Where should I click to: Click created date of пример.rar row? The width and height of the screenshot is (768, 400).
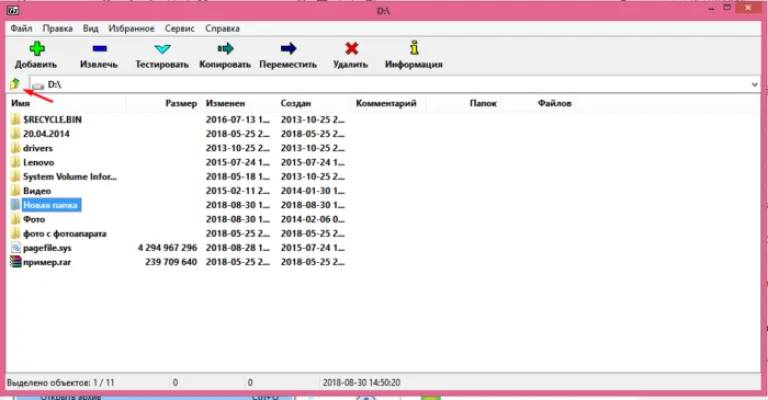312,262
